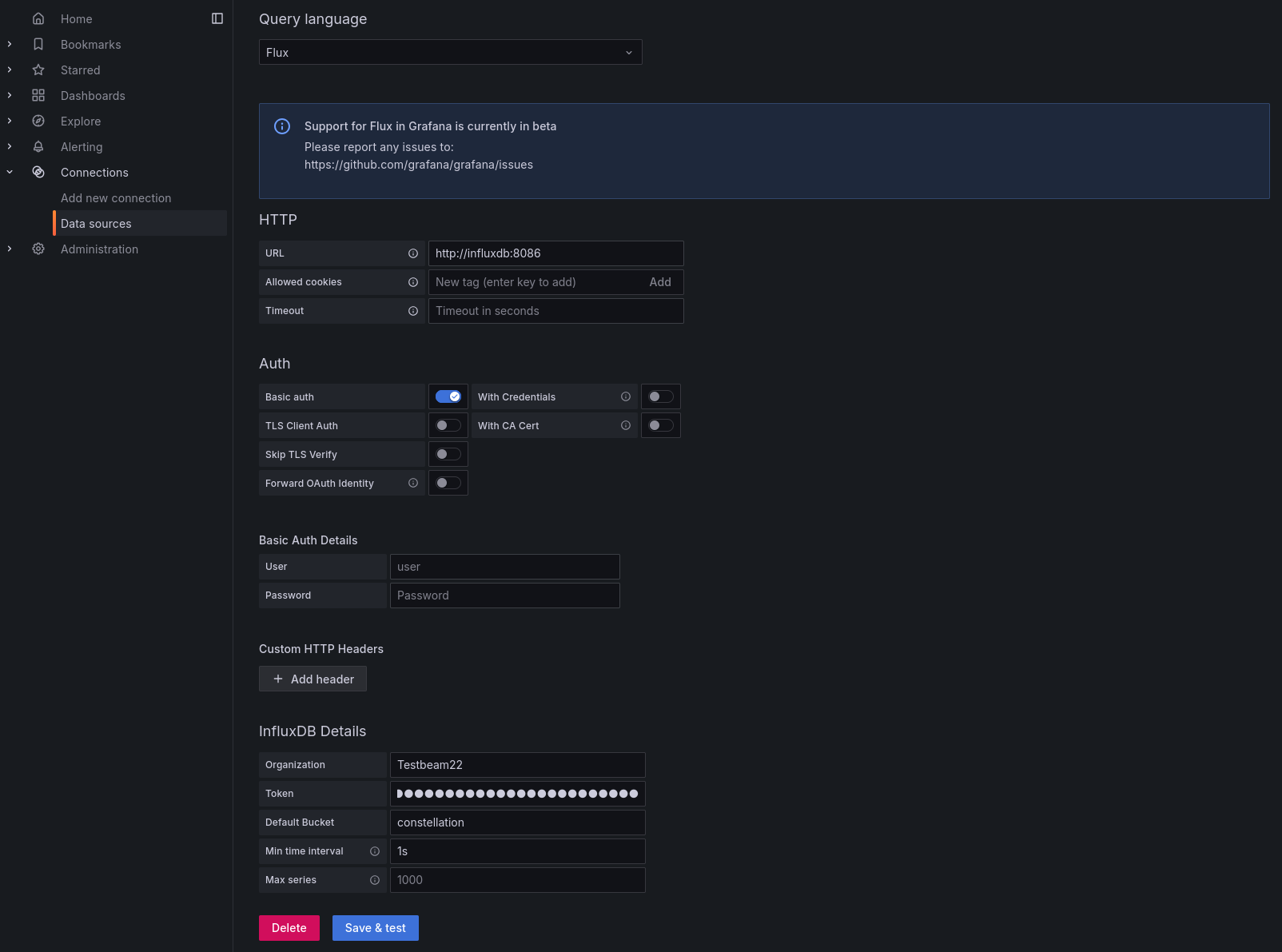Screen dimensions: 1282x952
Task: Enable the Skip TLS Verify toggle
Action: coord(448,454)
